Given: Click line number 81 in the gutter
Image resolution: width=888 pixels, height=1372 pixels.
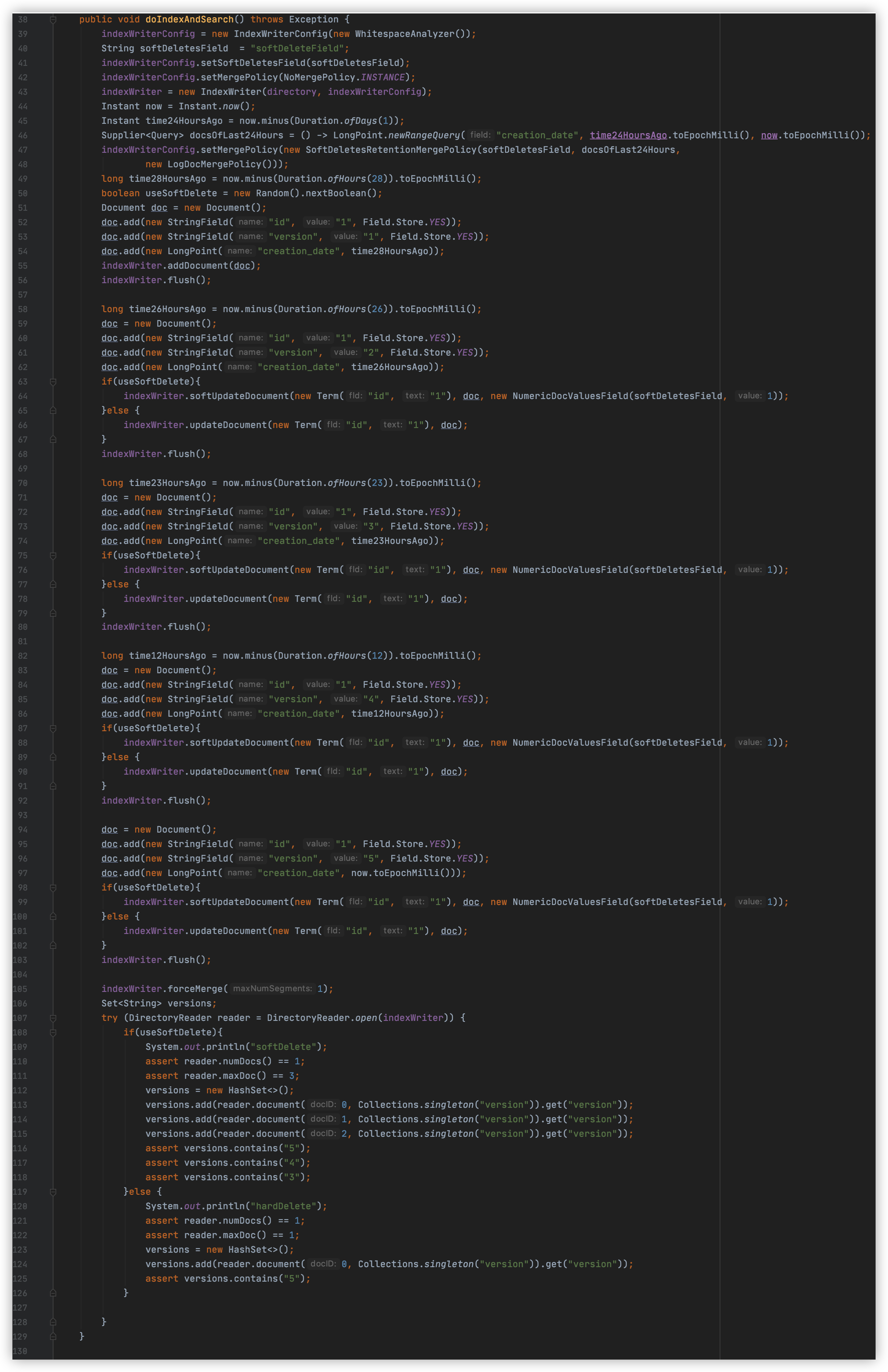Looking at the screenshot, I should point(22,642).
